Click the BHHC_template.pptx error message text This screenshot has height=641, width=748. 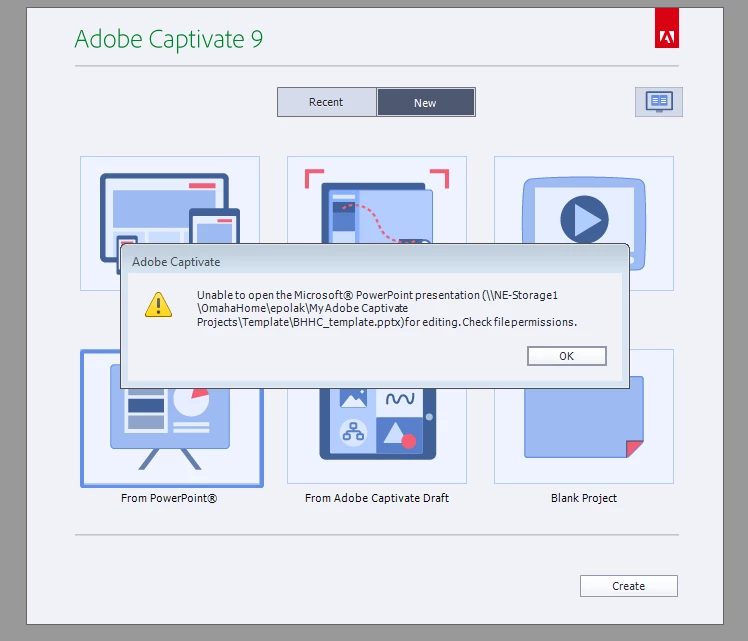pos(387,308)
